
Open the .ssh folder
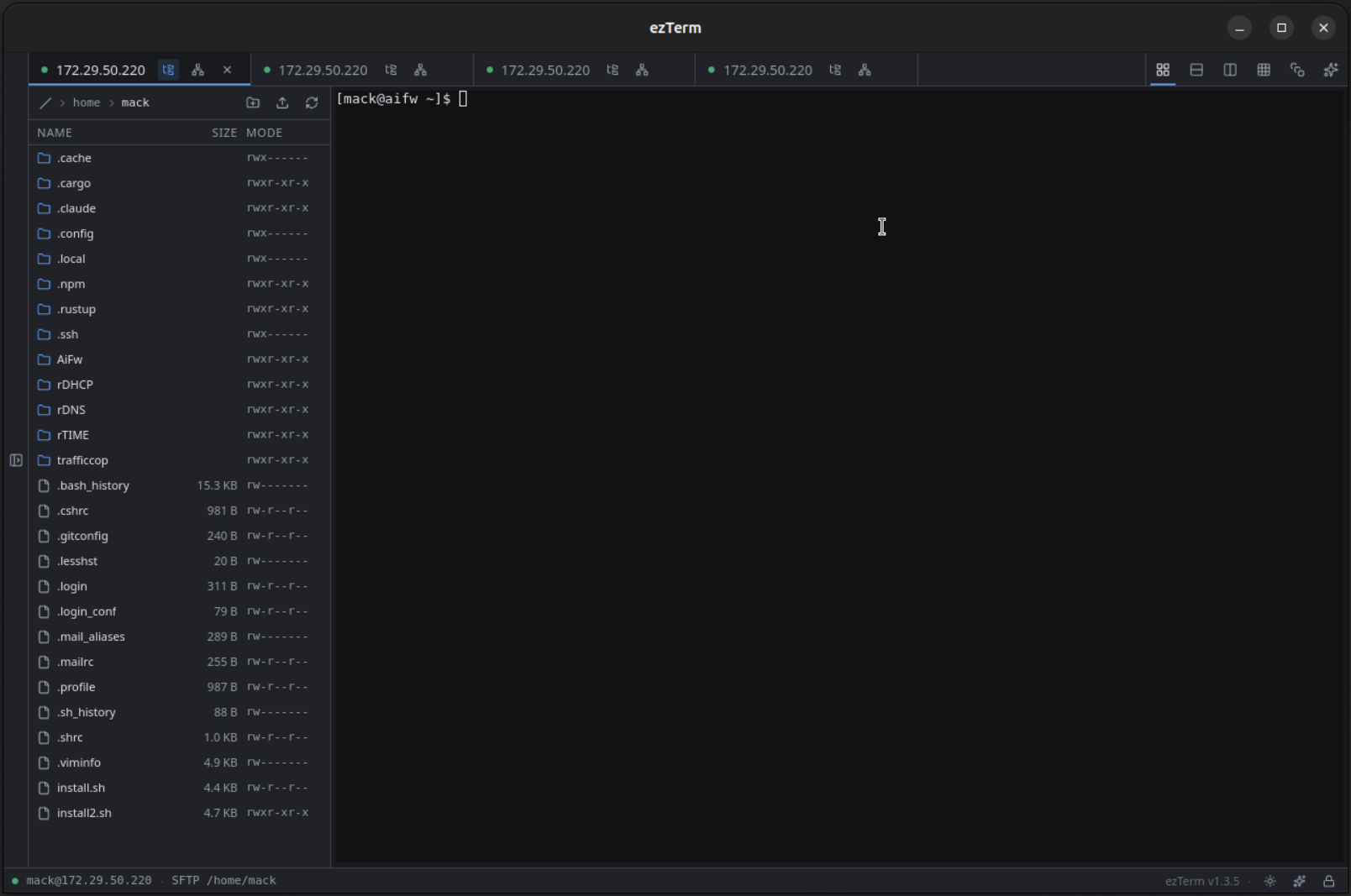click(x=180, y=334)
